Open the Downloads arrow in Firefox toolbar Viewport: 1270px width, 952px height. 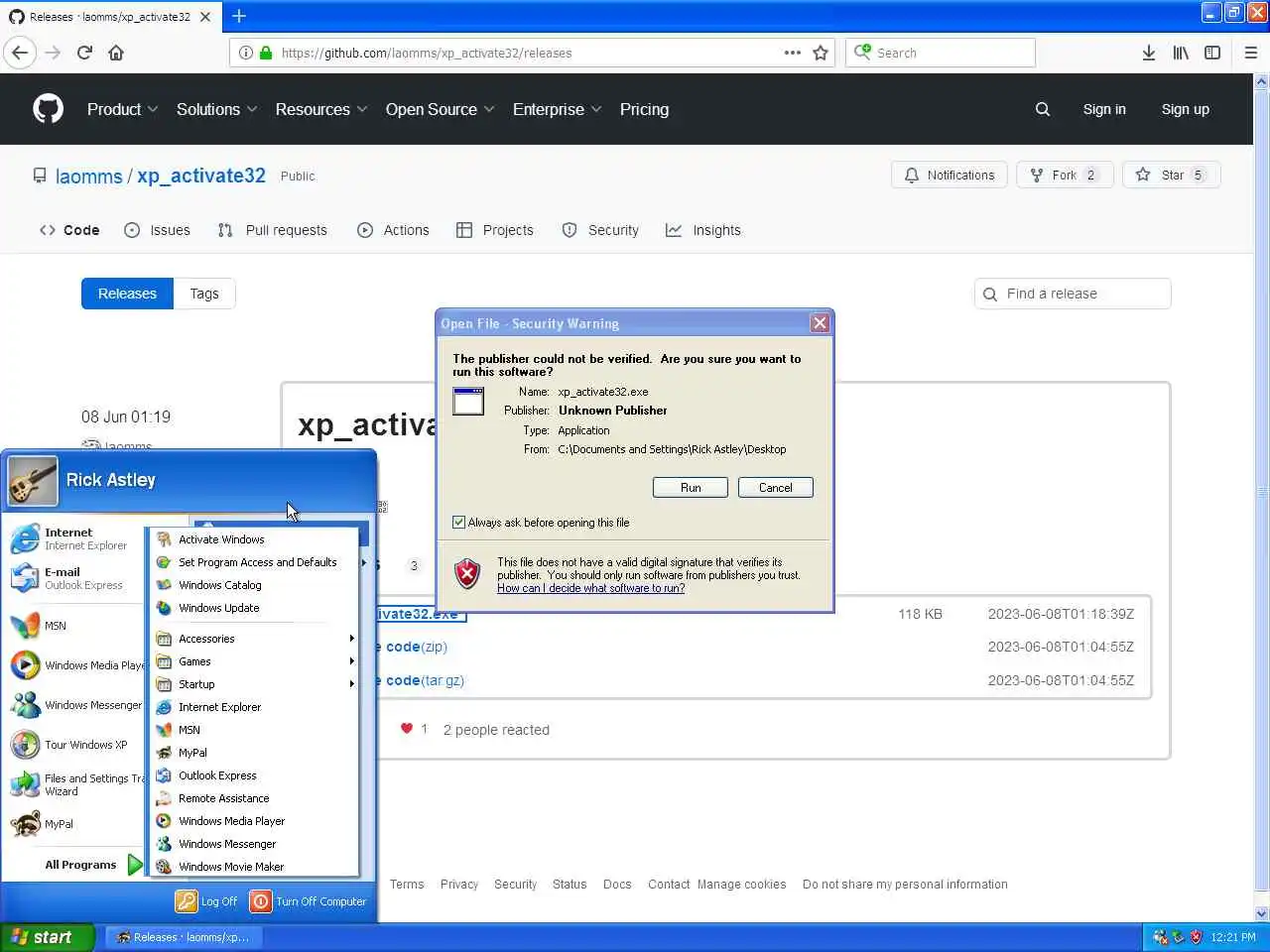click(x=1148, y=53)
